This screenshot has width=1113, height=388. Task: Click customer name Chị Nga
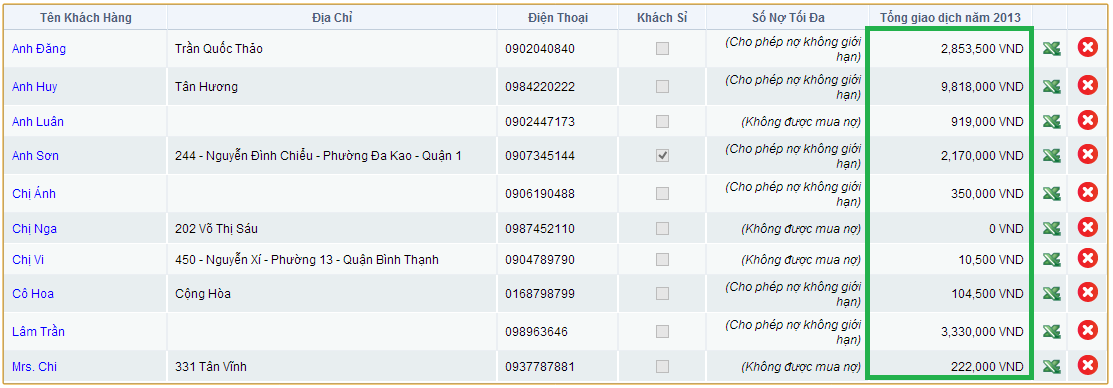pos(34,228)
